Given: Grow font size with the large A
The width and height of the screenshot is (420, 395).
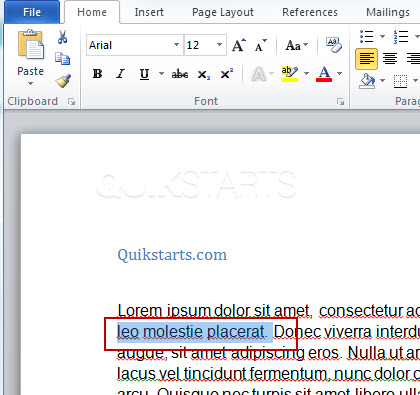Looking at the screenshot, I should tap(239, 45).
